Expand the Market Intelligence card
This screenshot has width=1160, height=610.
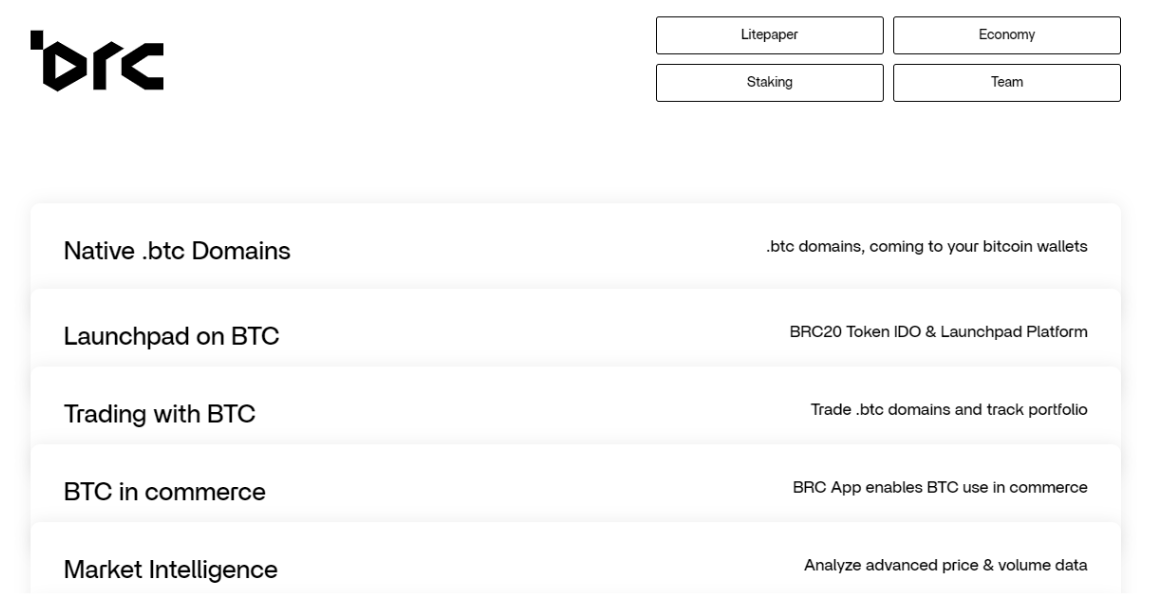click(576, 558)
